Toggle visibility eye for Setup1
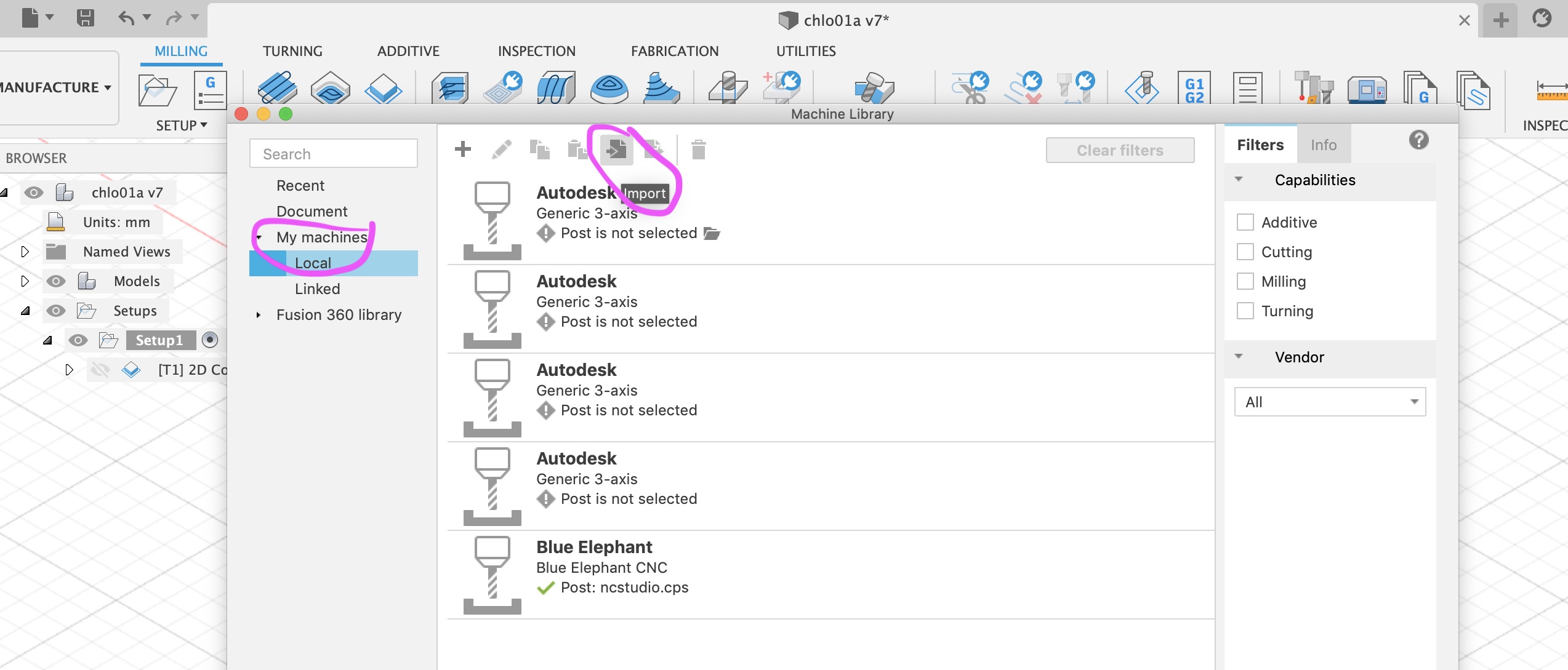The width and height of the screenshot is (1568, 670). [x=78, y=340]
